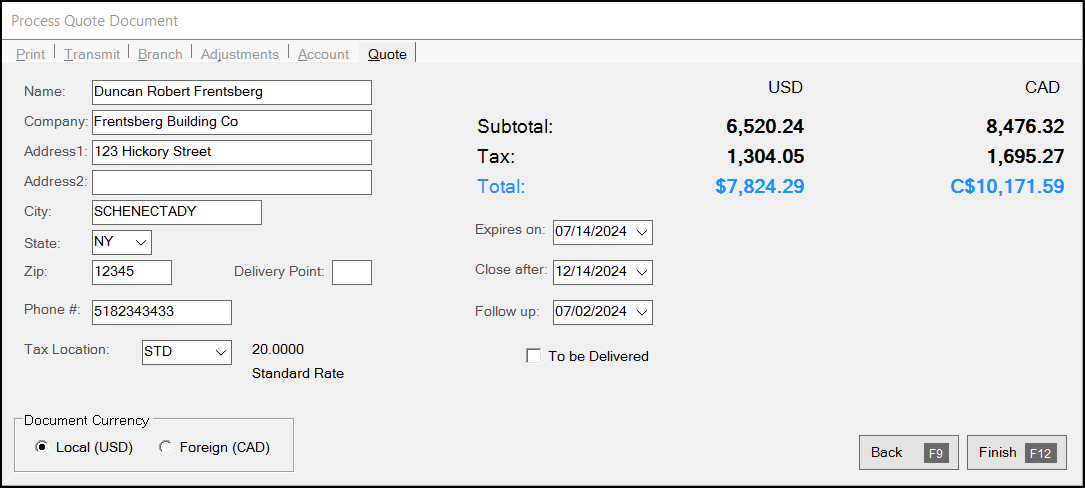The height and width of the screenshot is (488, 1085).
Task: Click the empty Address2 field
Action: point(231,182)
